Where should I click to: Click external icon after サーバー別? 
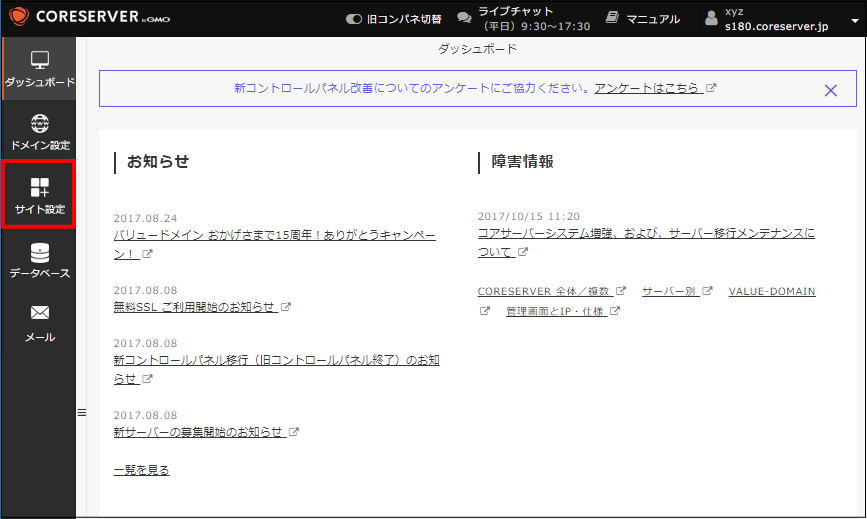[707, 290]
